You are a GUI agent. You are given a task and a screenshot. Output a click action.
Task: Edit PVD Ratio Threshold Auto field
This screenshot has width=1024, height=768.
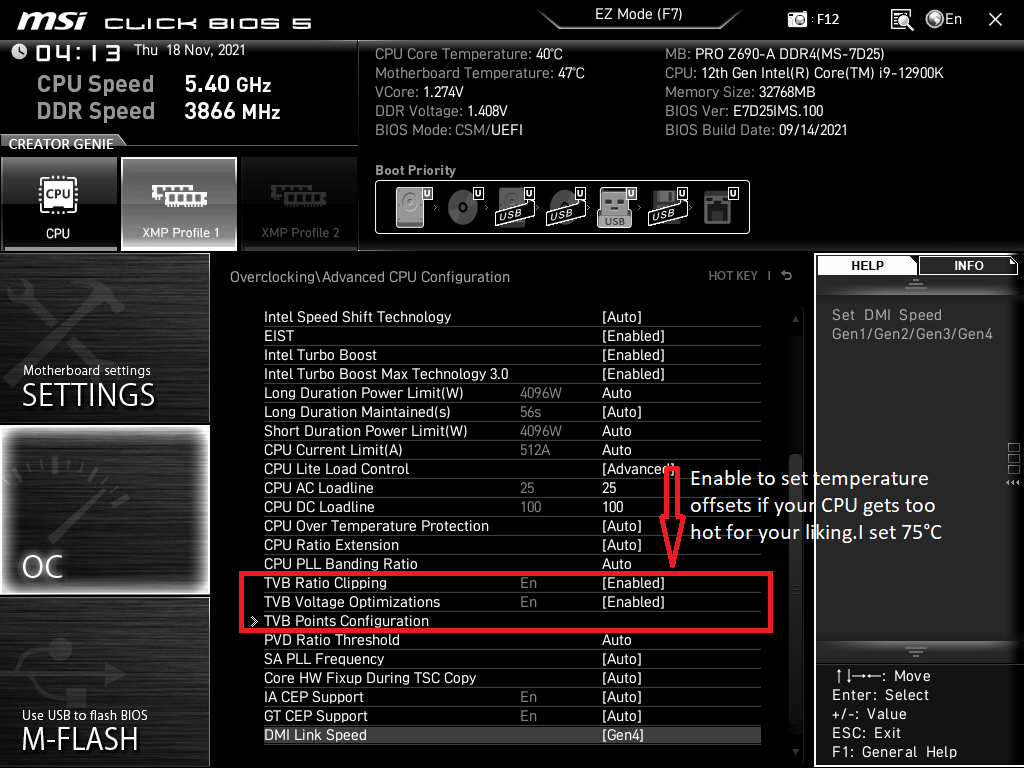tap(616, 639)
